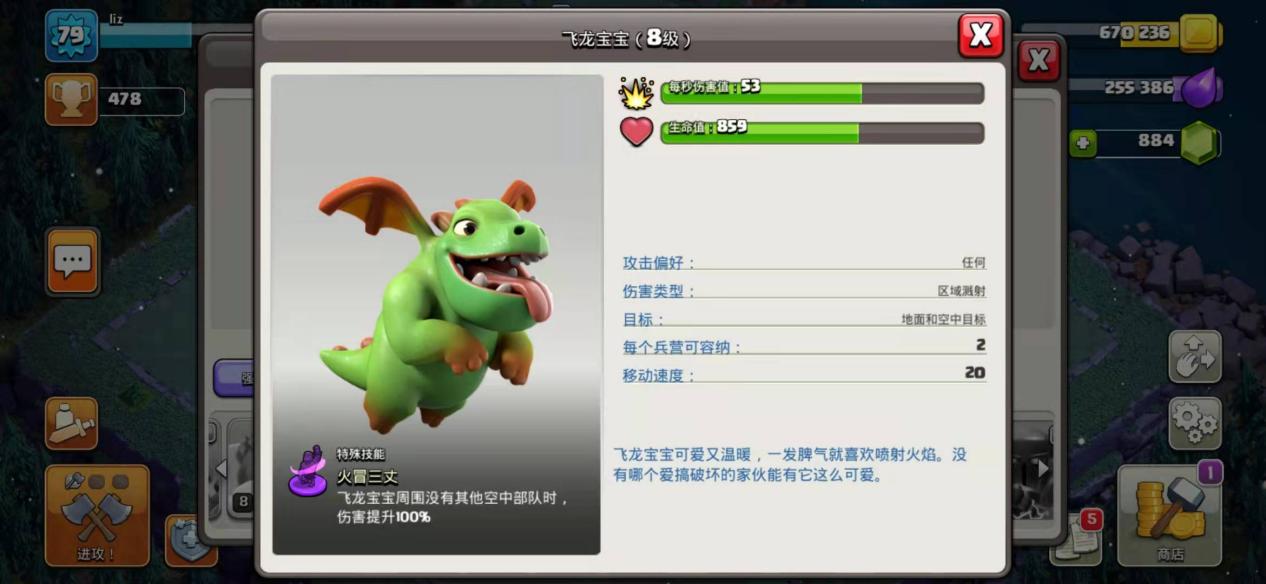The width and height of the screenshot is (1266, 584).
Task: Open the settings gear icon
Action: click(1194, 423)
